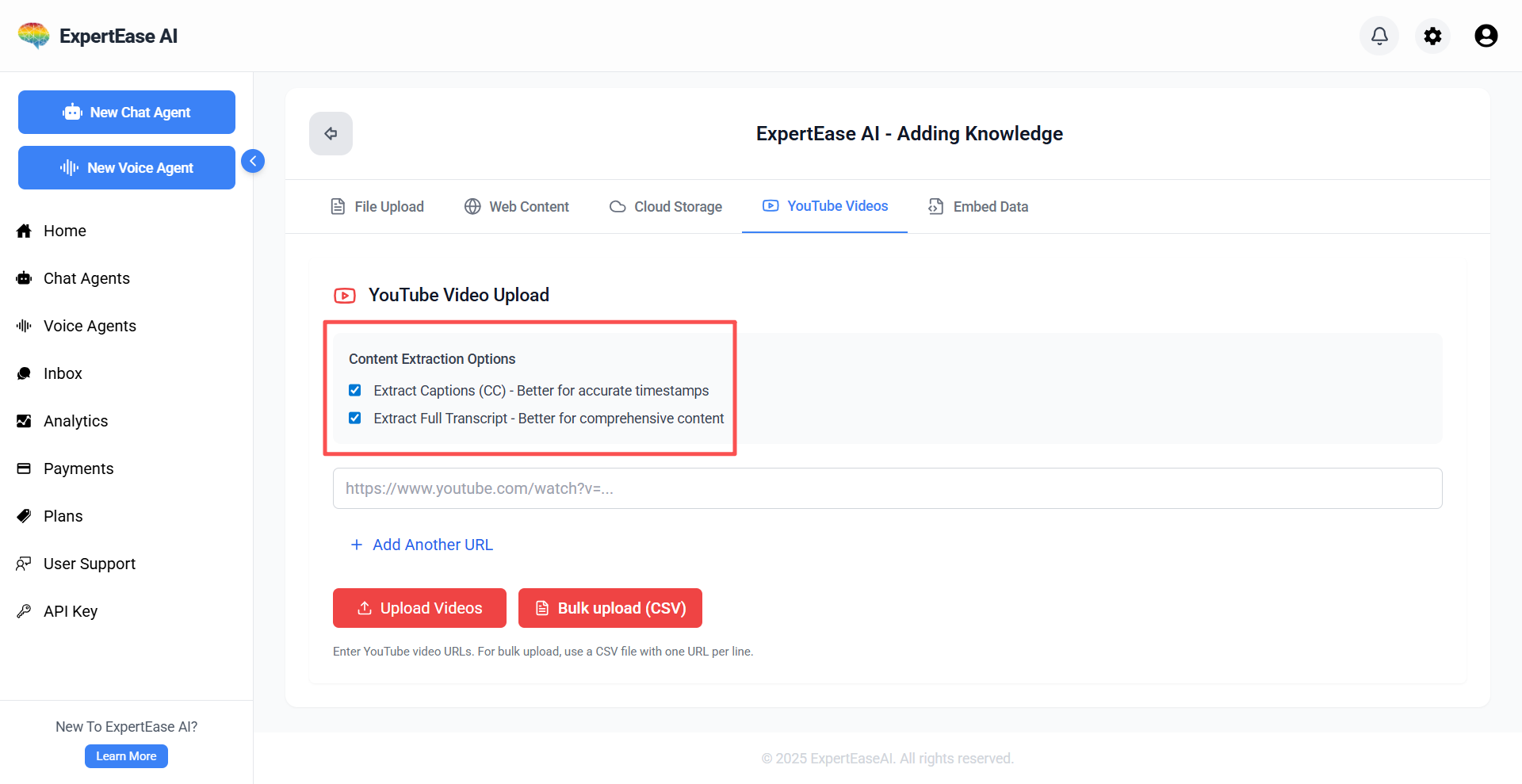Collapse the sidebar with the chevron button

(253, 161)
